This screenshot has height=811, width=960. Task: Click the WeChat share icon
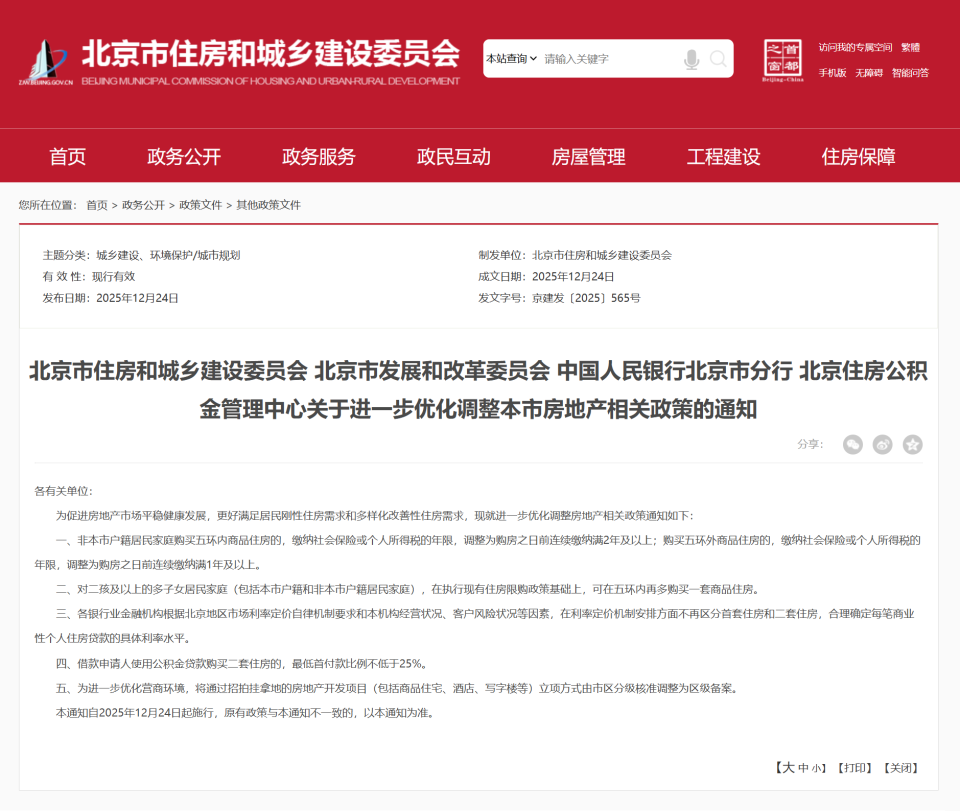(853, 445)
